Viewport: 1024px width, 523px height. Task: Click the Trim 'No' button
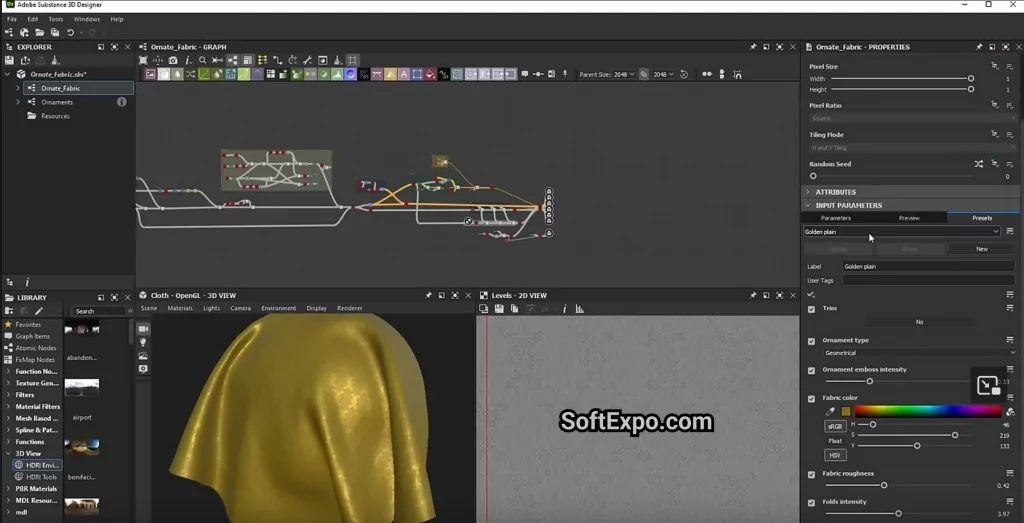pyautogui.click(x=920, y=322)
